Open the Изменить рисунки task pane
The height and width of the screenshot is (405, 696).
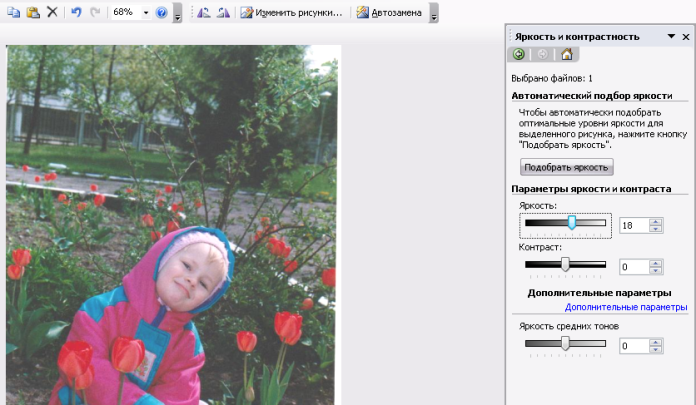pos(291,12)
